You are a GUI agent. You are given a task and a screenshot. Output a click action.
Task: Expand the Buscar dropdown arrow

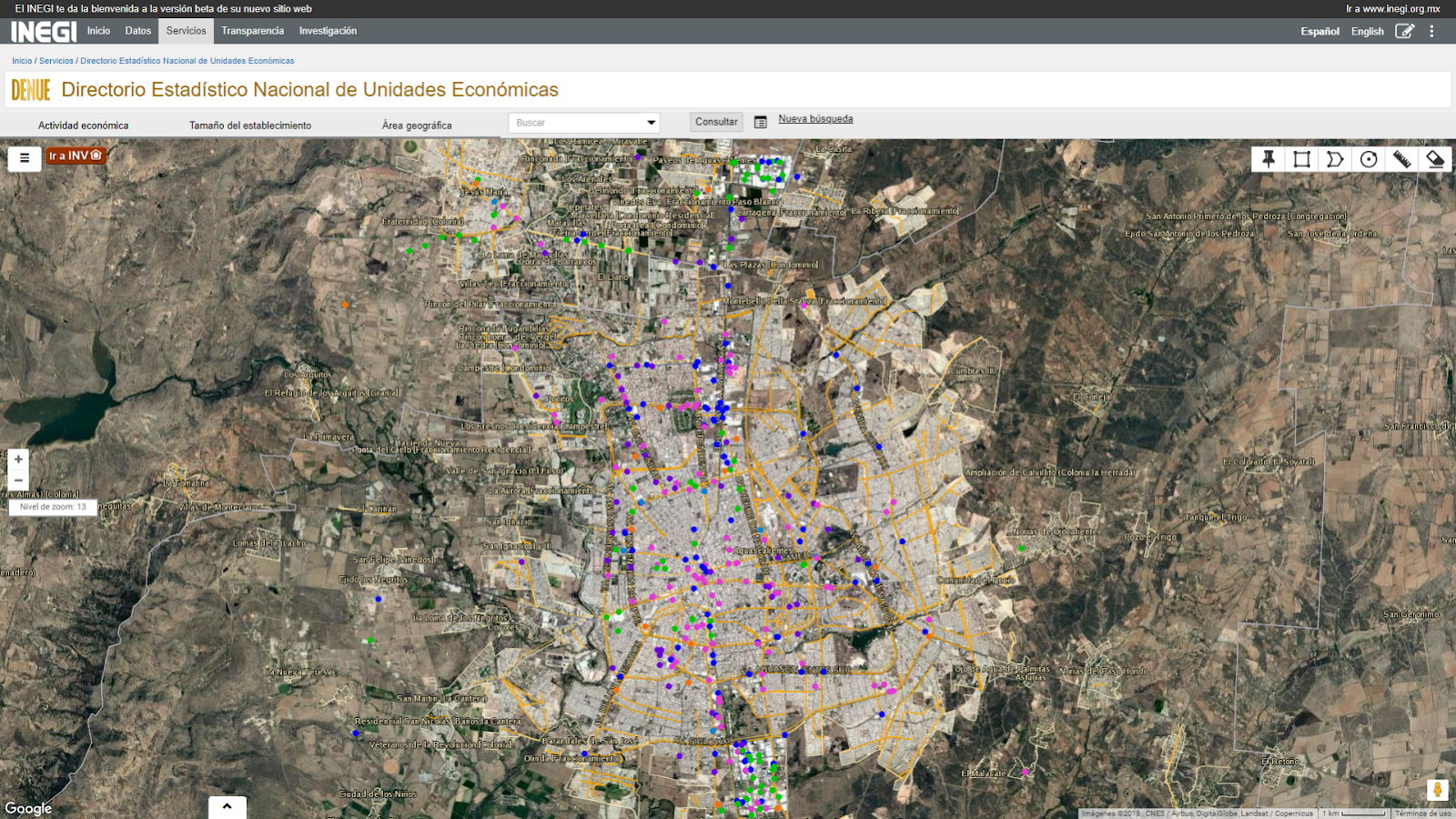point(651,122)
